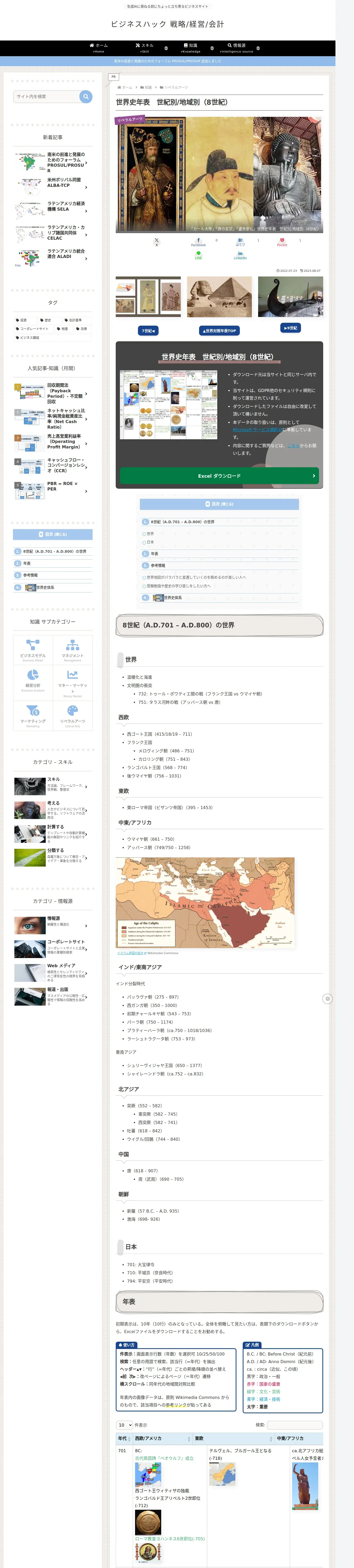Open the 考える skill category
The image size is (354, 1568).
point(53,810)
